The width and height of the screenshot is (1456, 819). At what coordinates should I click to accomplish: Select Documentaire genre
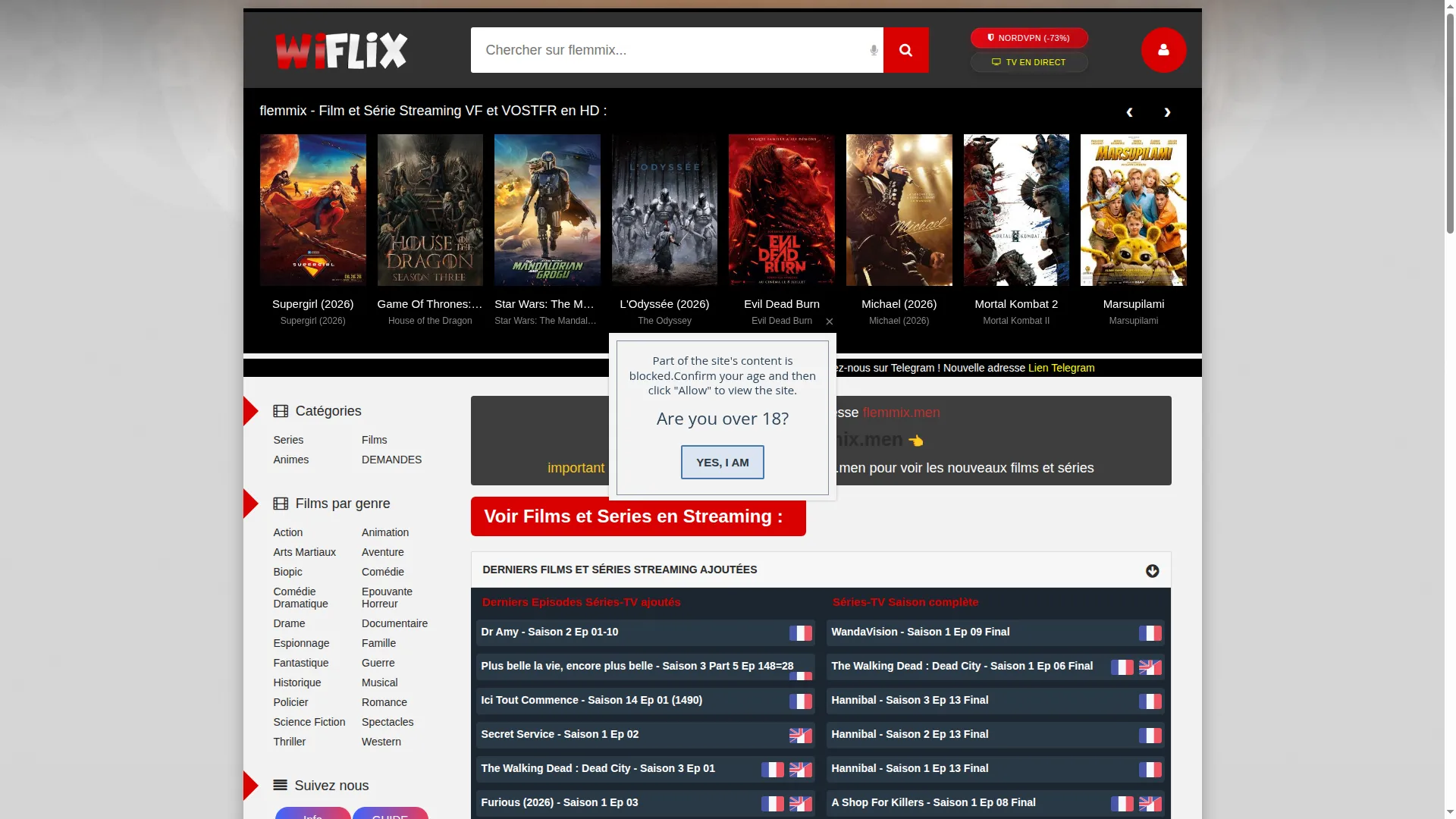point(394,623)
